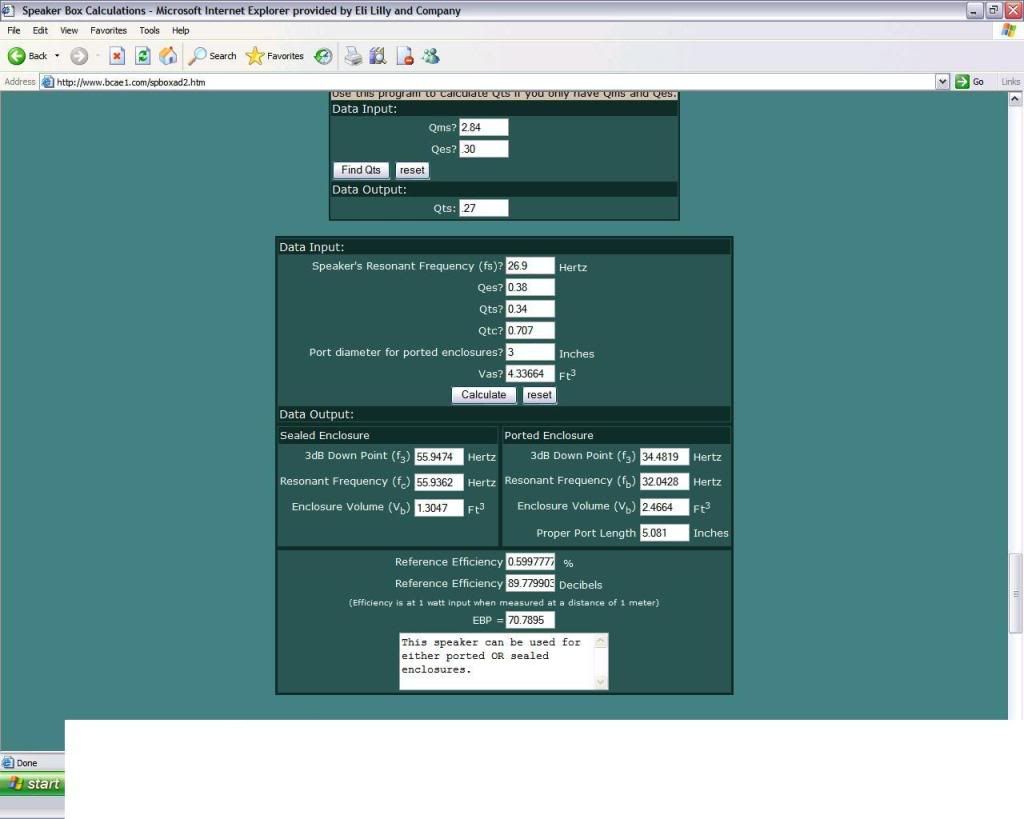This screenshot has height=819, width=1024.
Task: Click the Windows flag throbber logo
Action: click(x=1010, y=31)
